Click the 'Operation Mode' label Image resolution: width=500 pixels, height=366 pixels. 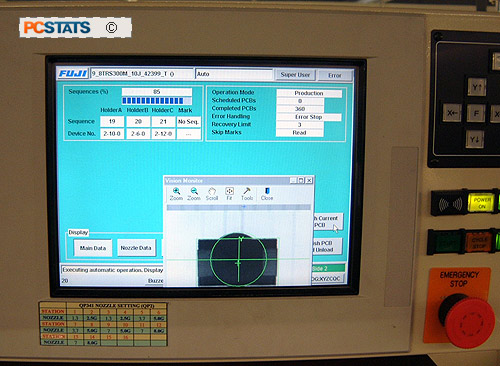(x=233, y=92)
